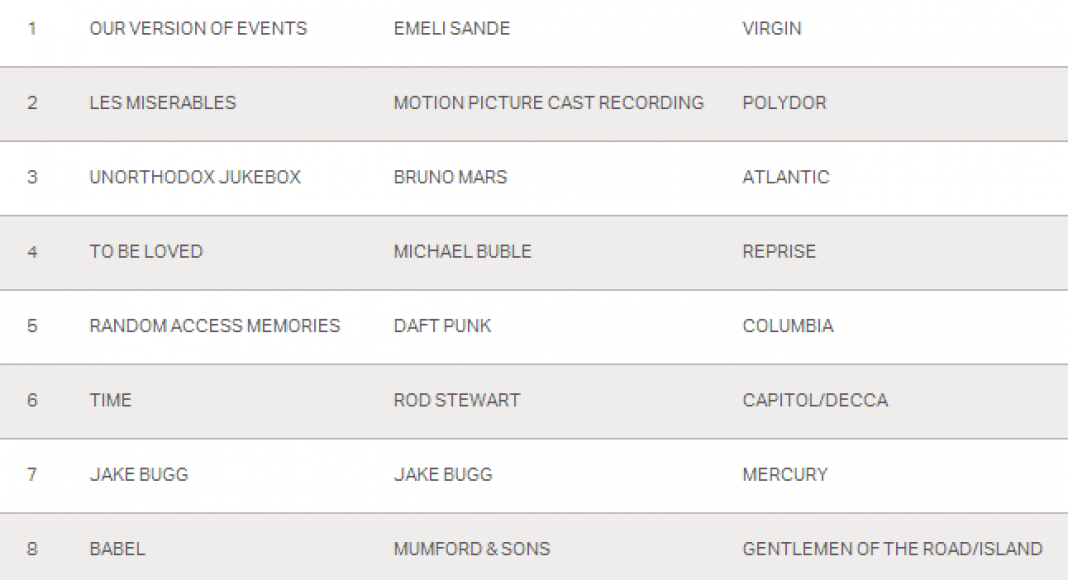Click artist name DAFT PUNK
1068x580 pixels.
coord(443,325)
